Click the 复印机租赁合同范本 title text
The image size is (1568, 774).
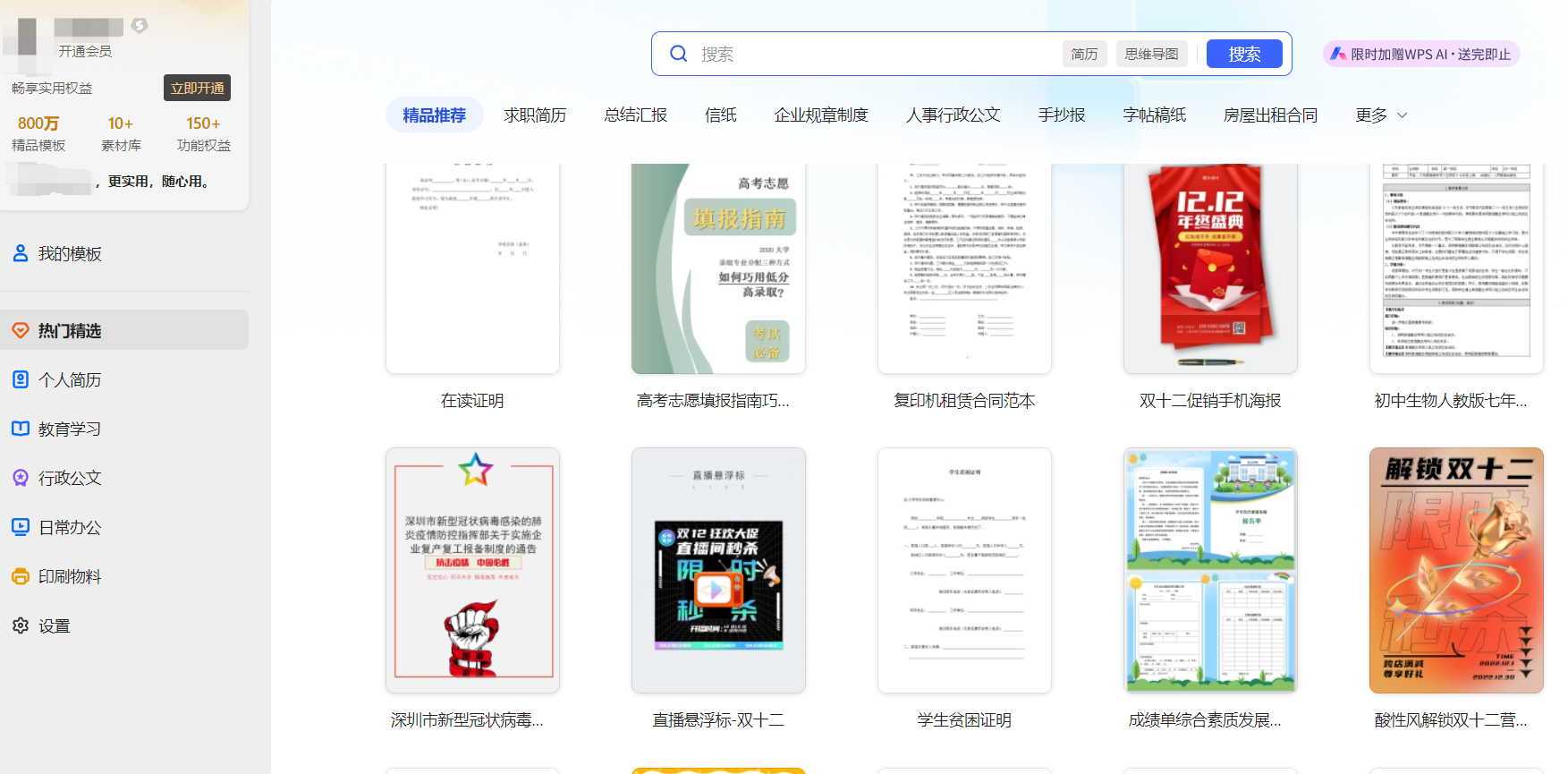(964, 401)
